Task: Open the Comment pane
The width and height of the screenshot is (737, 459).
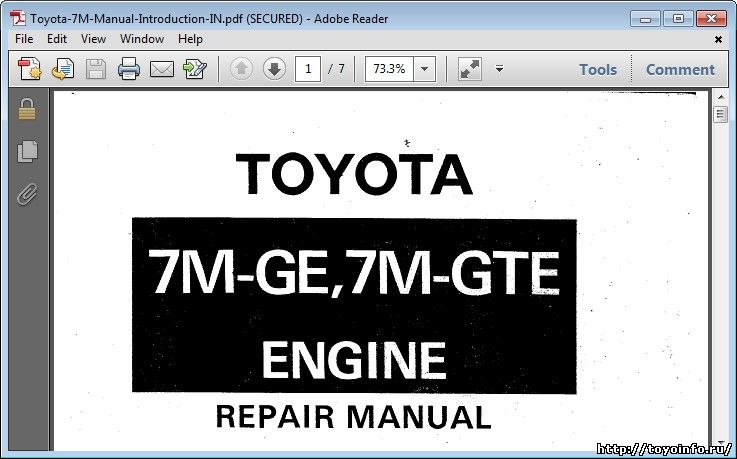Action: tap(680, 70)
